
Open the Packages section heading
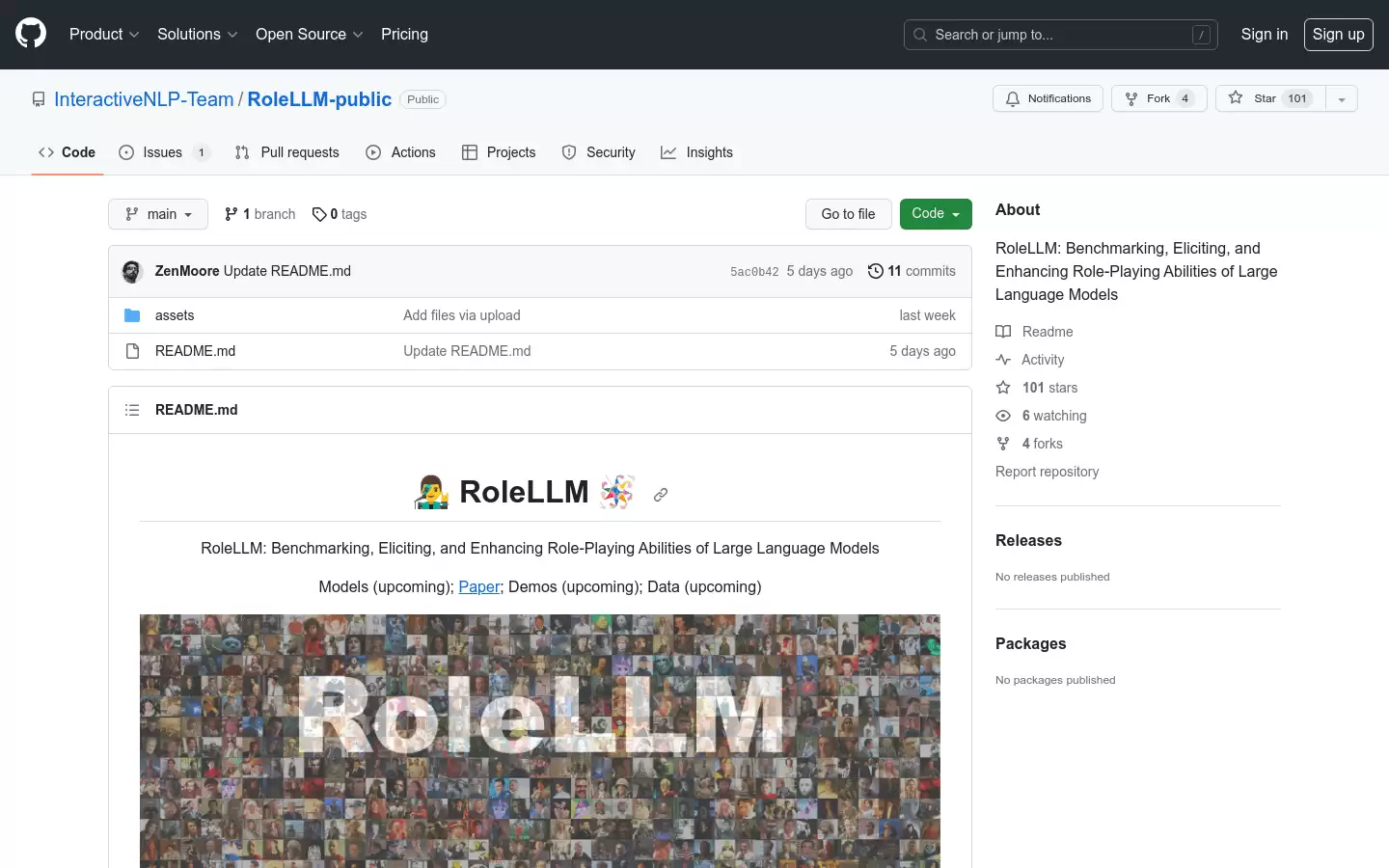[1030, 644]
